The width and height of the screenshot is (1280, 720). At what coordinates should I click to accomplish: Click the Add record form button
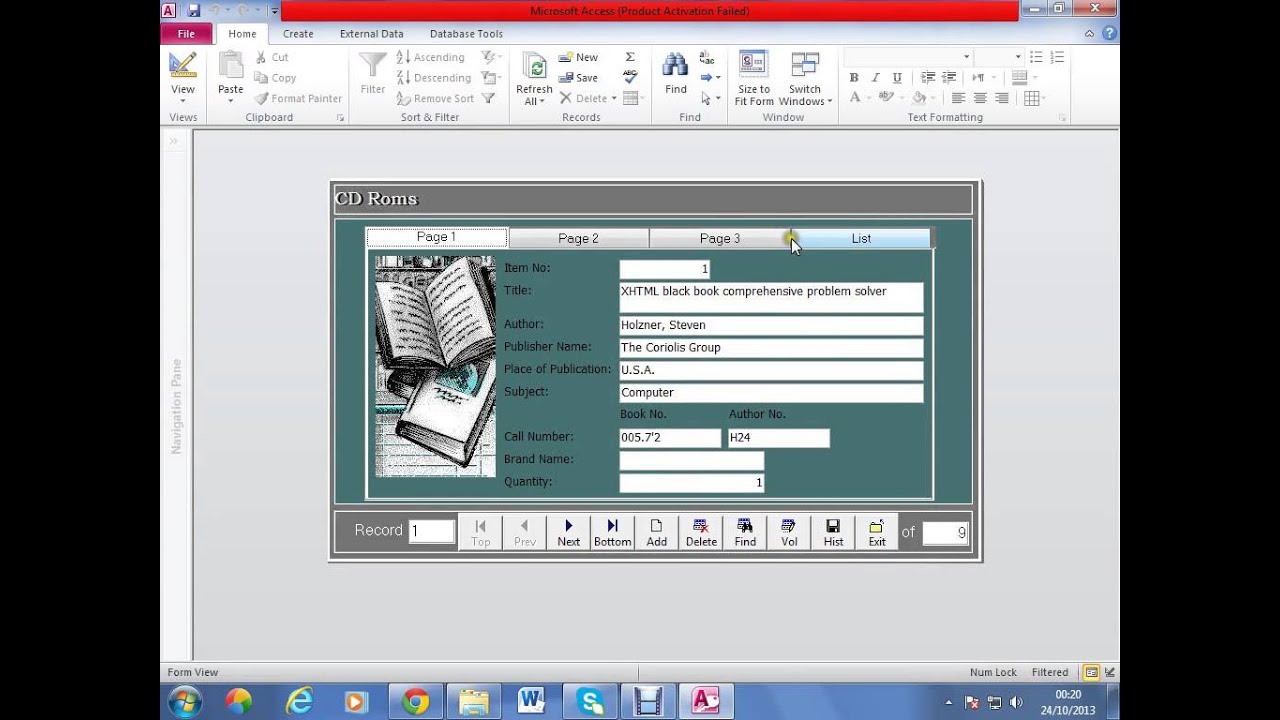[656, 533]
